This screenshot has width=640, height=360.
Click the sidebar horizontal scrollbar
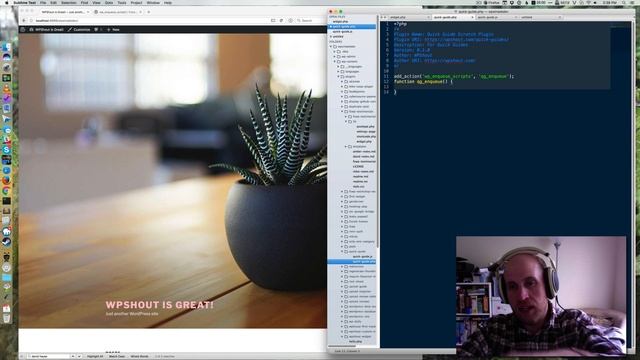coord(342,346)
